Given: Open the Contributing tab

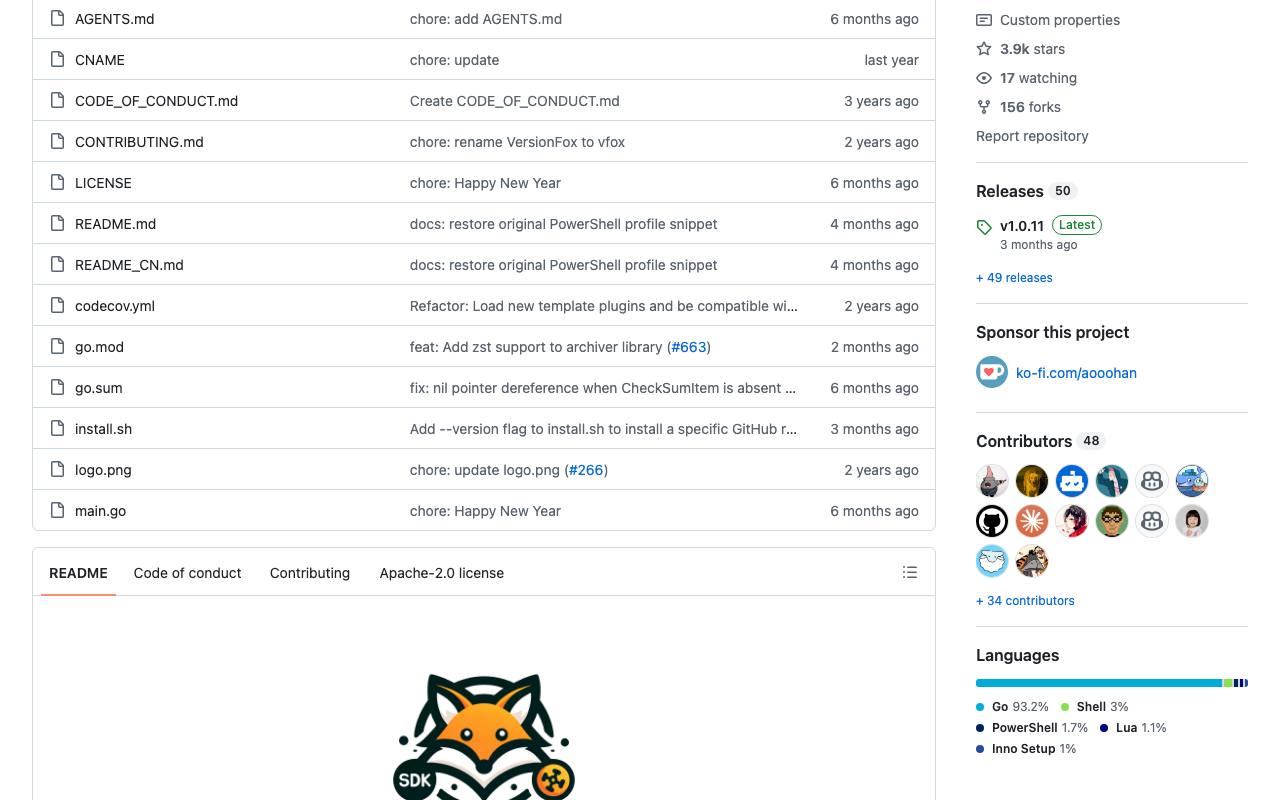Looking at the screenshot, I should click(310, 573).
